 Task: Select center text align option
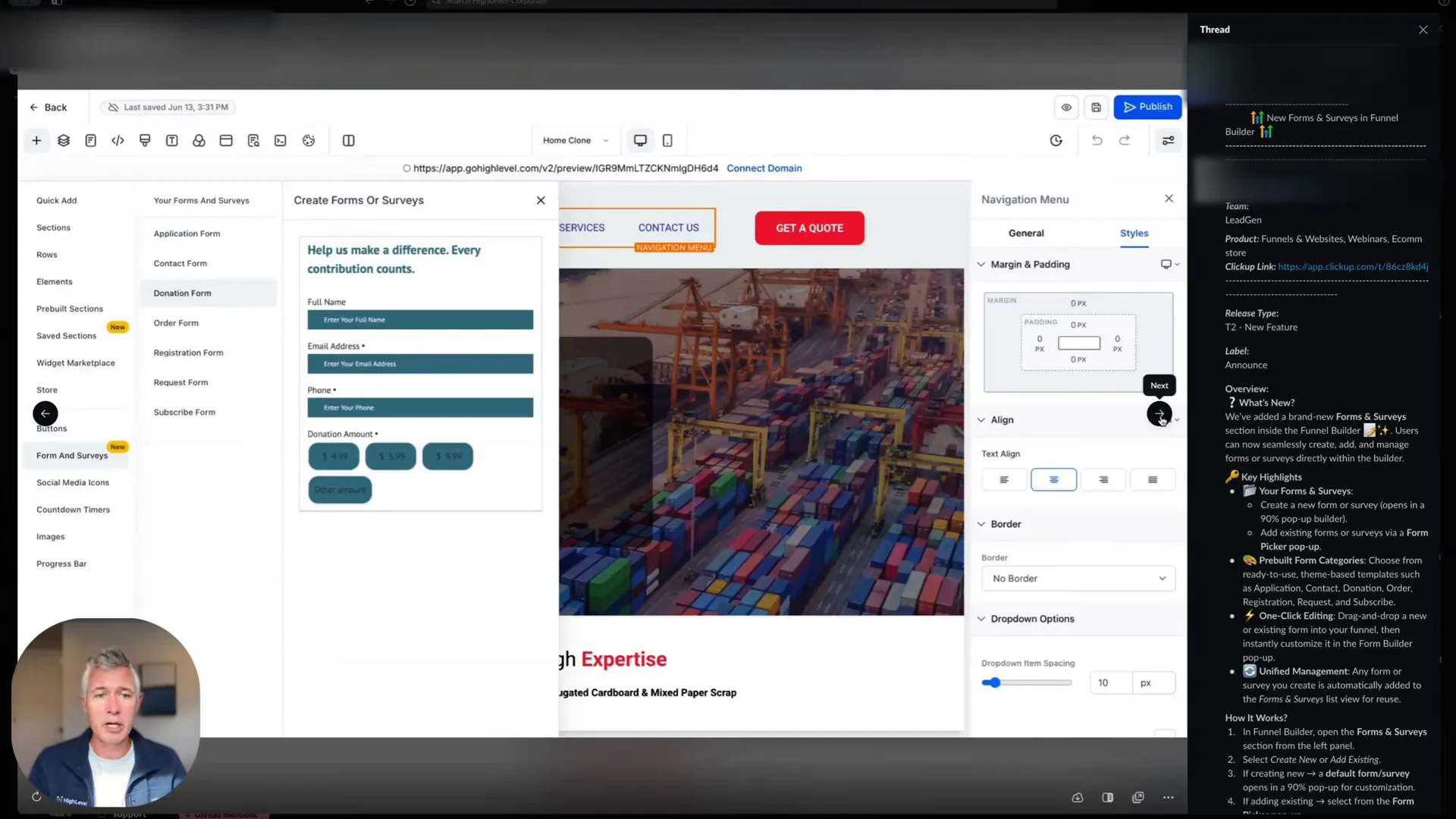[1053, 479]
